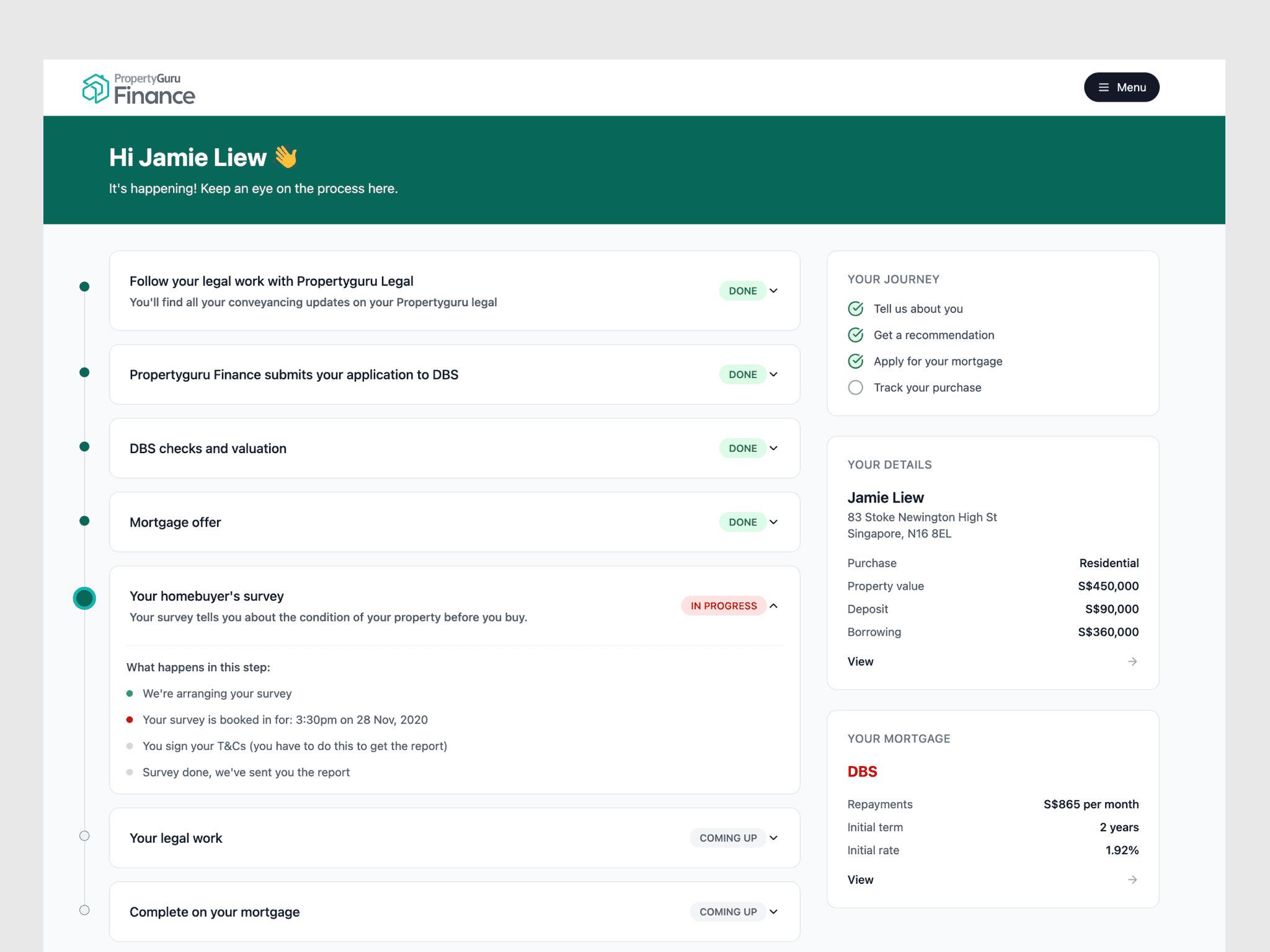1270x952 pixels.
Task: Select the empty circle beside Track your purchase
Action: click(x=856, y=387)
